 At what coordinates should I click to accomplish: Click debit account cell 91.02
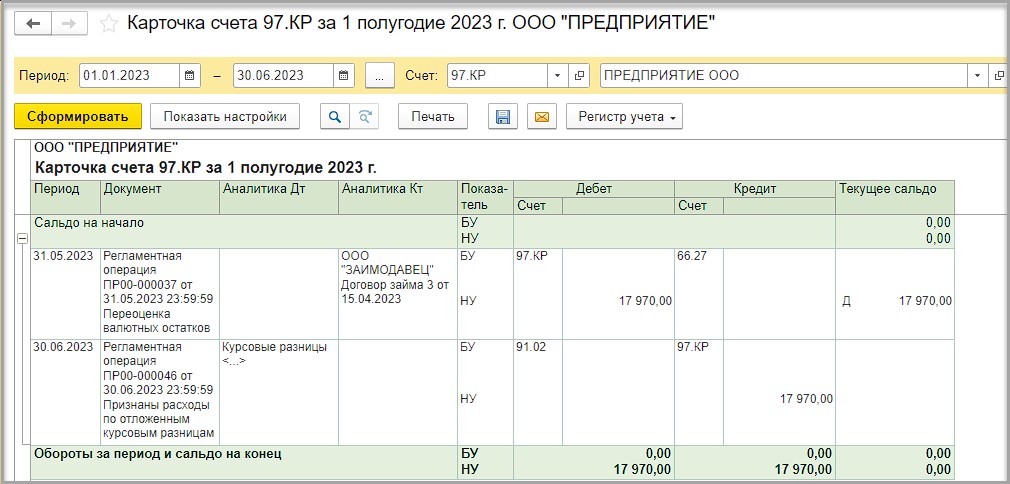tap(538, 392)
